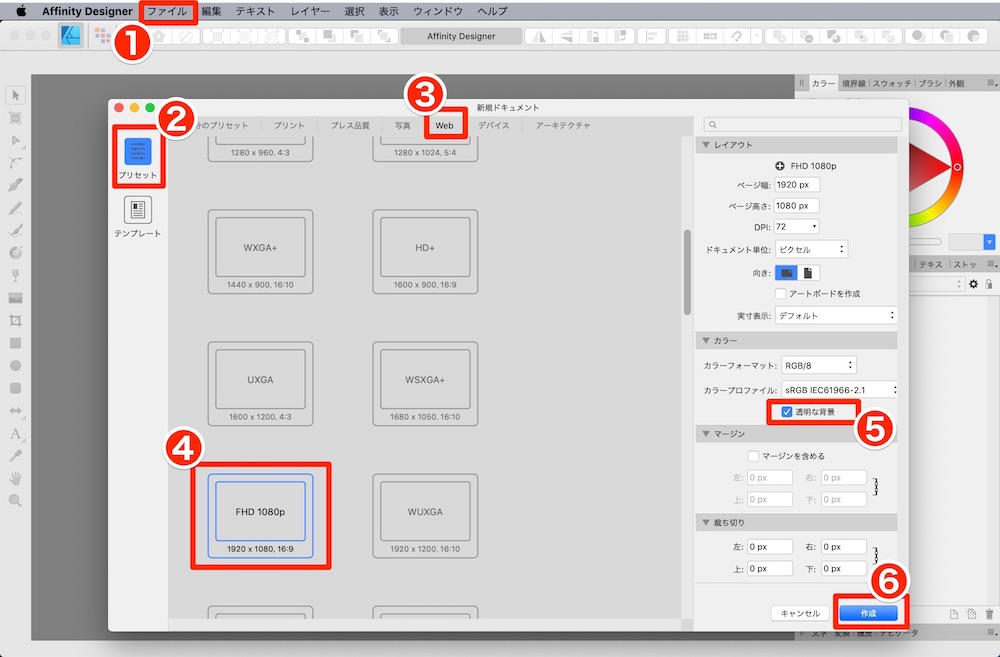Open the Apple menu
1000x657 pixels.
pos(21,11)
